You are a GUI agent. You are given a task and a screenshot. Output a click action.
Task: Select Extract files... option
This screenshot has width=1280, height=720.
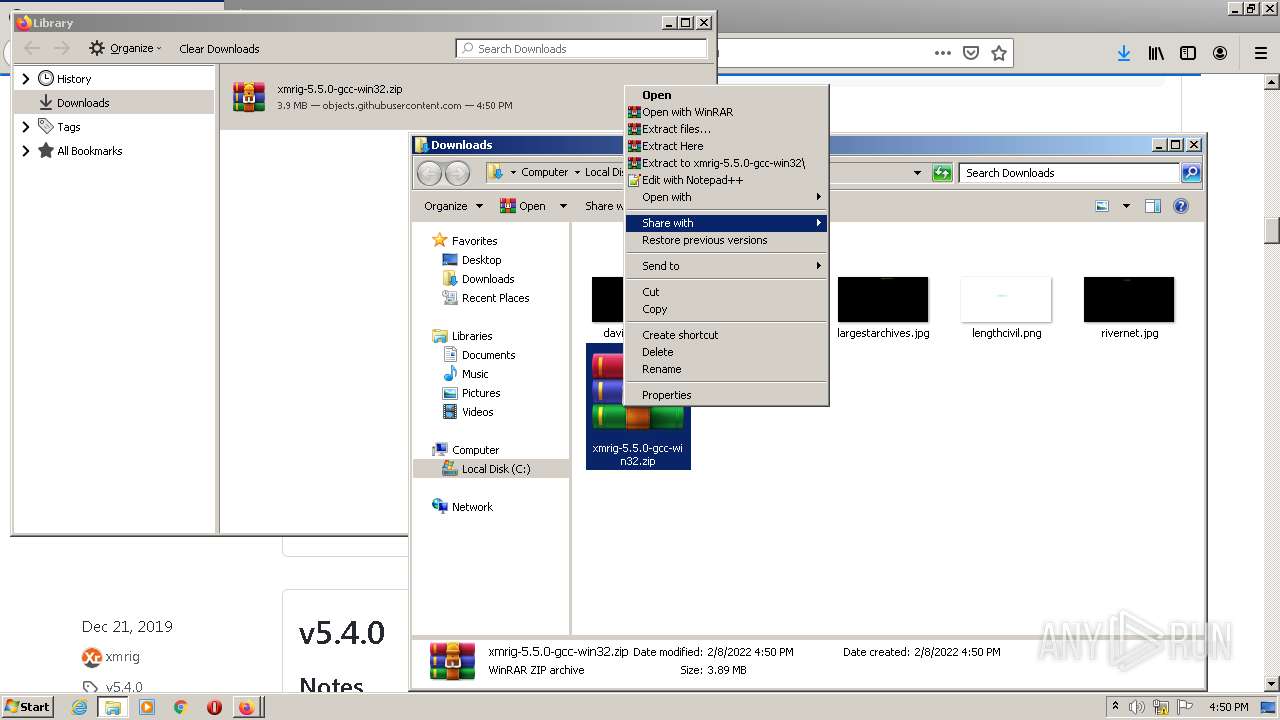pyautogui.click(x=726, y=129)
